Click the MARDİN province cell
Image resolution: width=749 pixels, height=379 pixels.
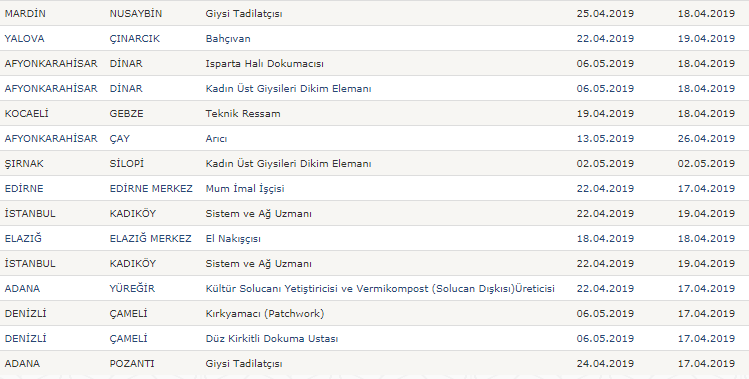(x=25, y=13)
